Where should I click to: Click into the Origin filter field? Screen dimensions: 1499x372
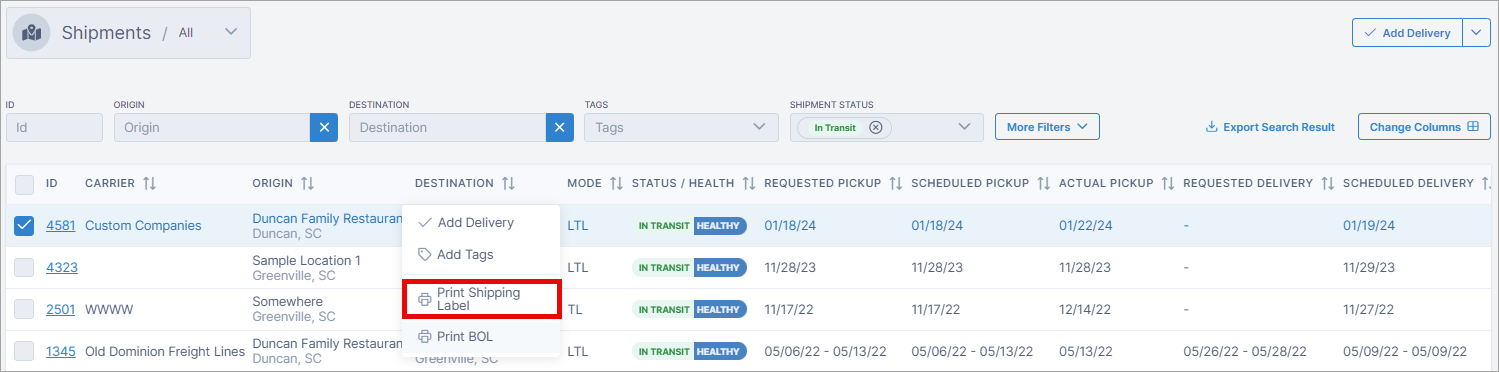[x=212, y=127]
